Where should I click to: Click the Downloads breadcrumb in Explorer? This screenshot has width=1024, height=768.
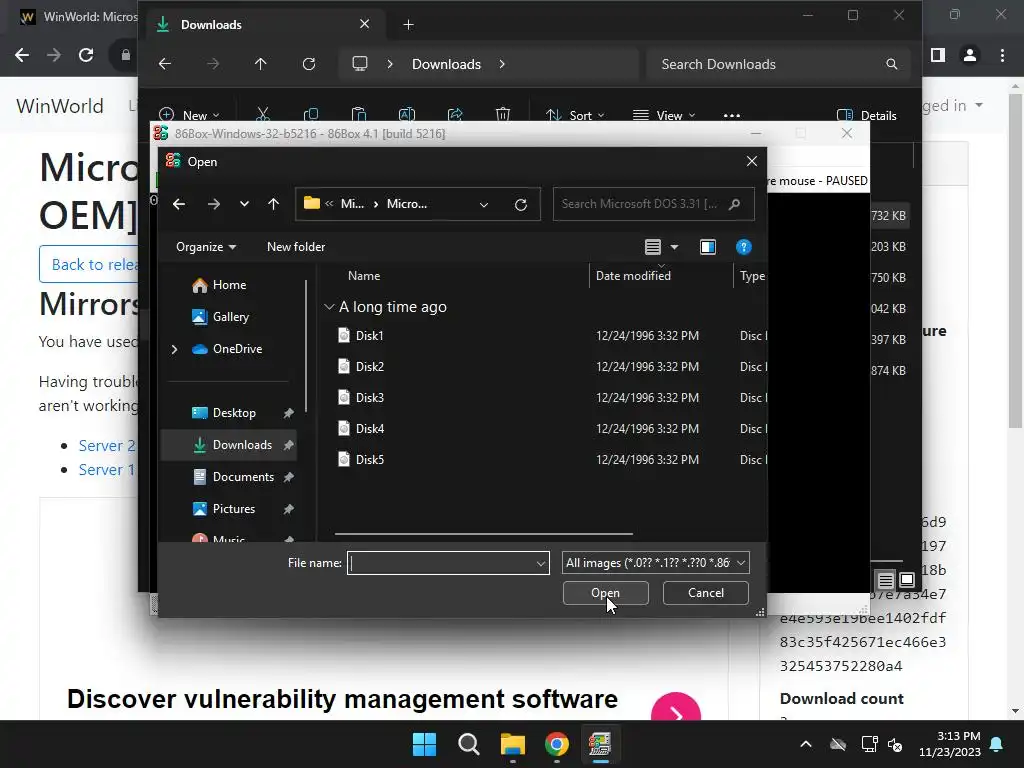[446, 64]
